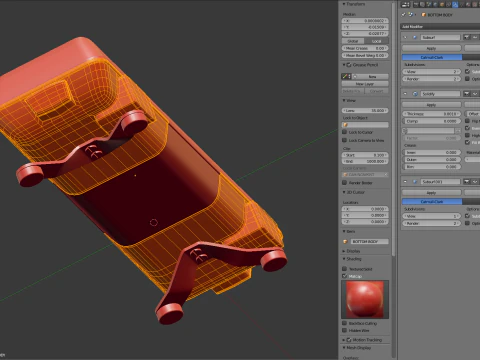
Task: Click the matcap red sphere thumbnail
Action: 365,299
